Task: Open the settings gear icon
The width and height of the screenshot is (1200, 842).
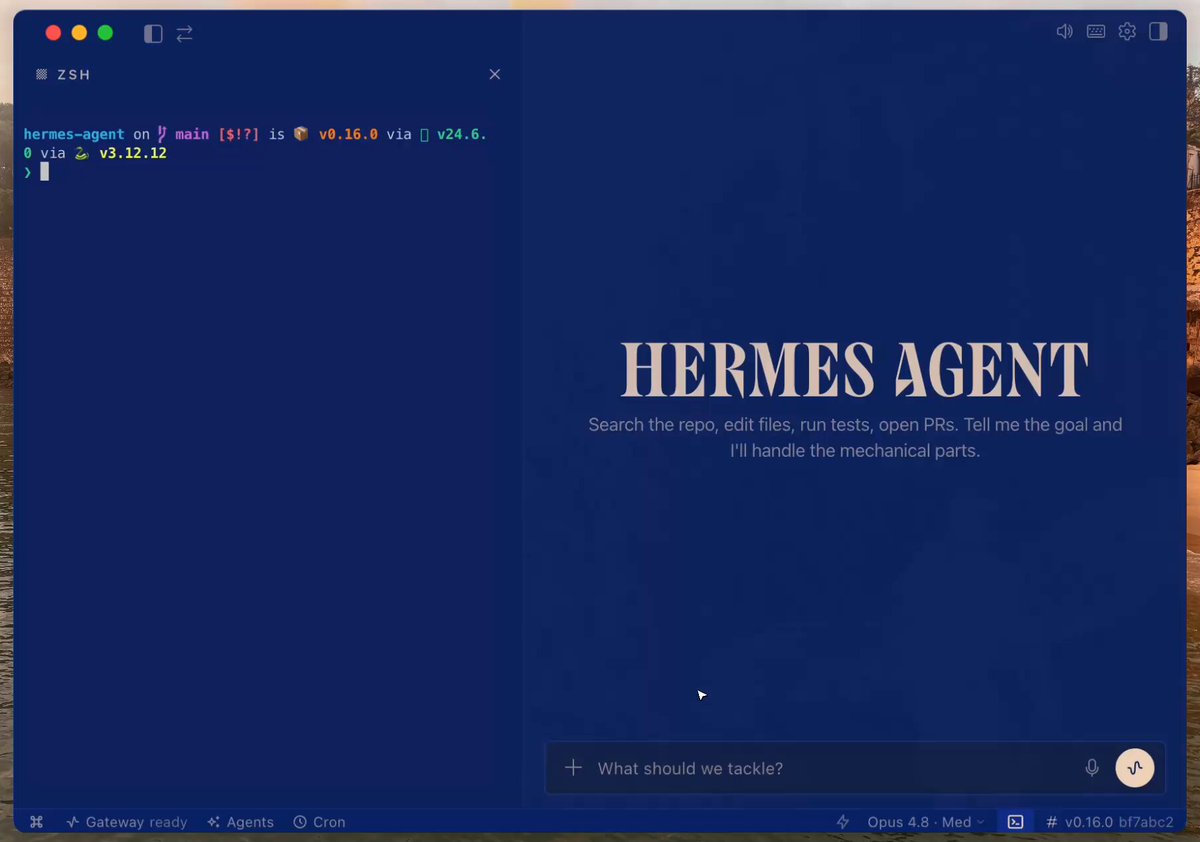Action: point(1127,31)
